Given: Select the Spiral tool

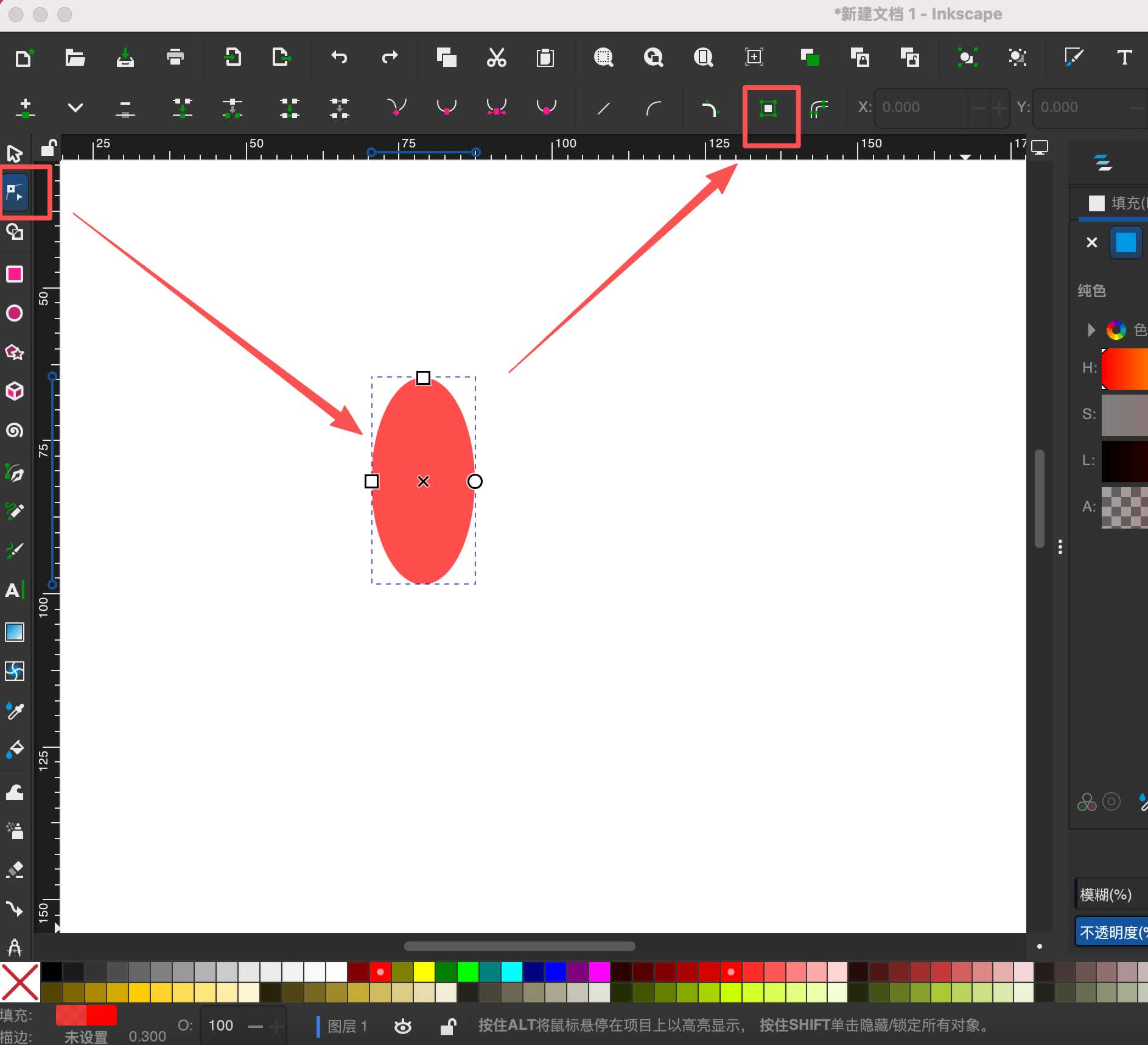Looking at the screenshot, I should coord(15,431).
